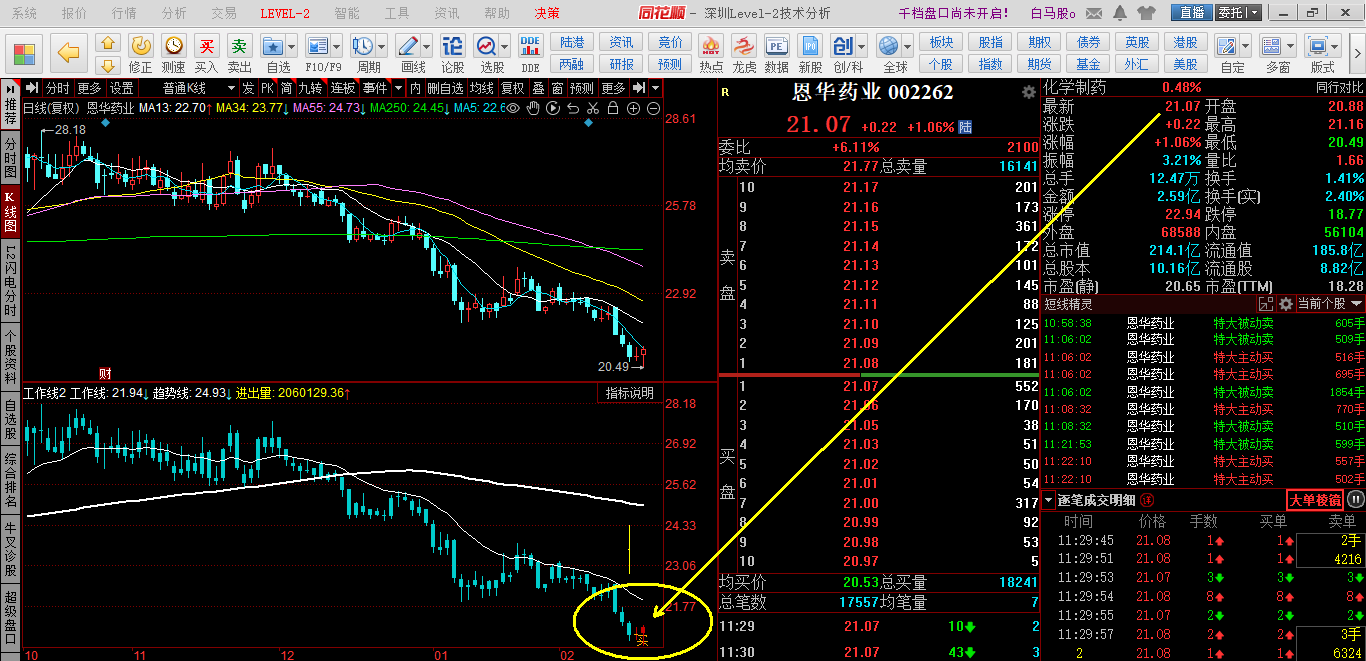Toggle 复权 price adjustment

tap(512, 88)
